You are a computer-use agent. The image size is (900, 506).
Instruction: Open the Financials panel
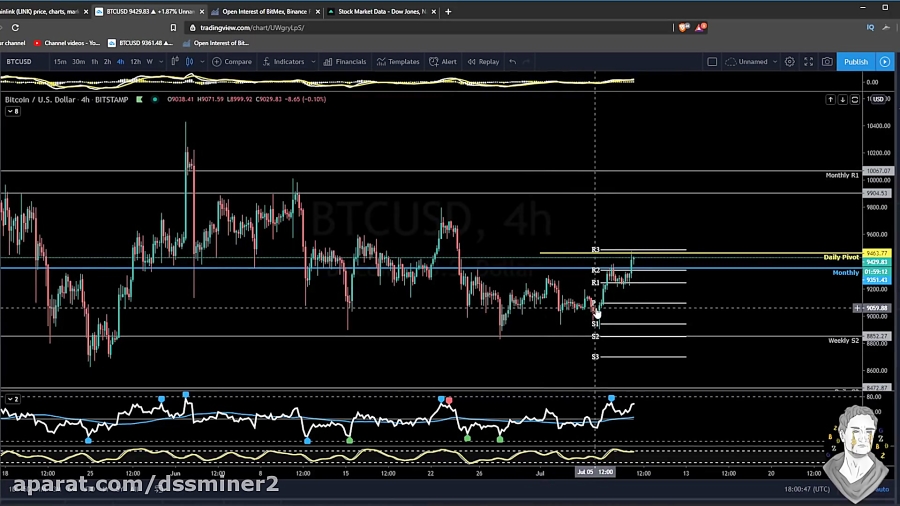click(x=345, y=62)
